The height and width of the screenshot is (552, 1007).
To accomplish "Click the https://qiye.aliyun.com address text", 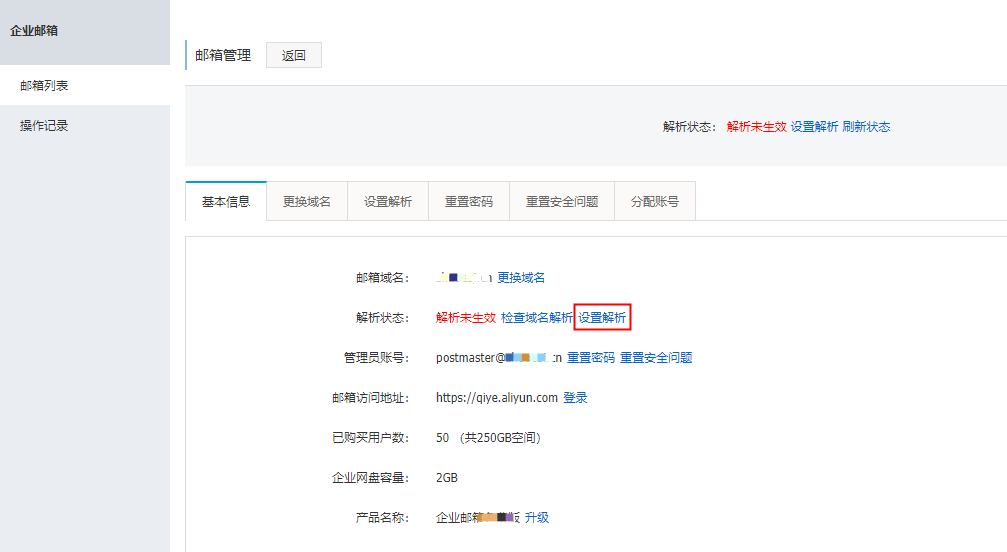I will (497, 398).
